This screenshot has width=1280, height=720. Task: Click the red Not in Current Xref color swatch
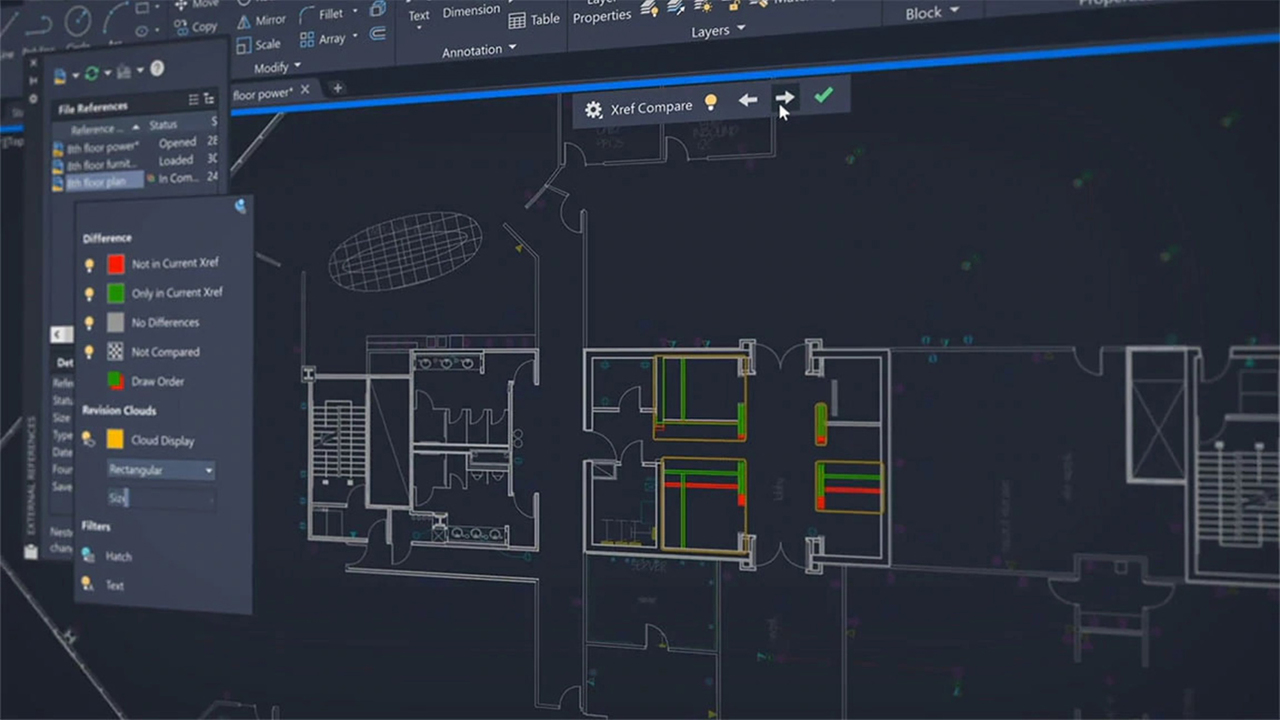pos(114,264)
